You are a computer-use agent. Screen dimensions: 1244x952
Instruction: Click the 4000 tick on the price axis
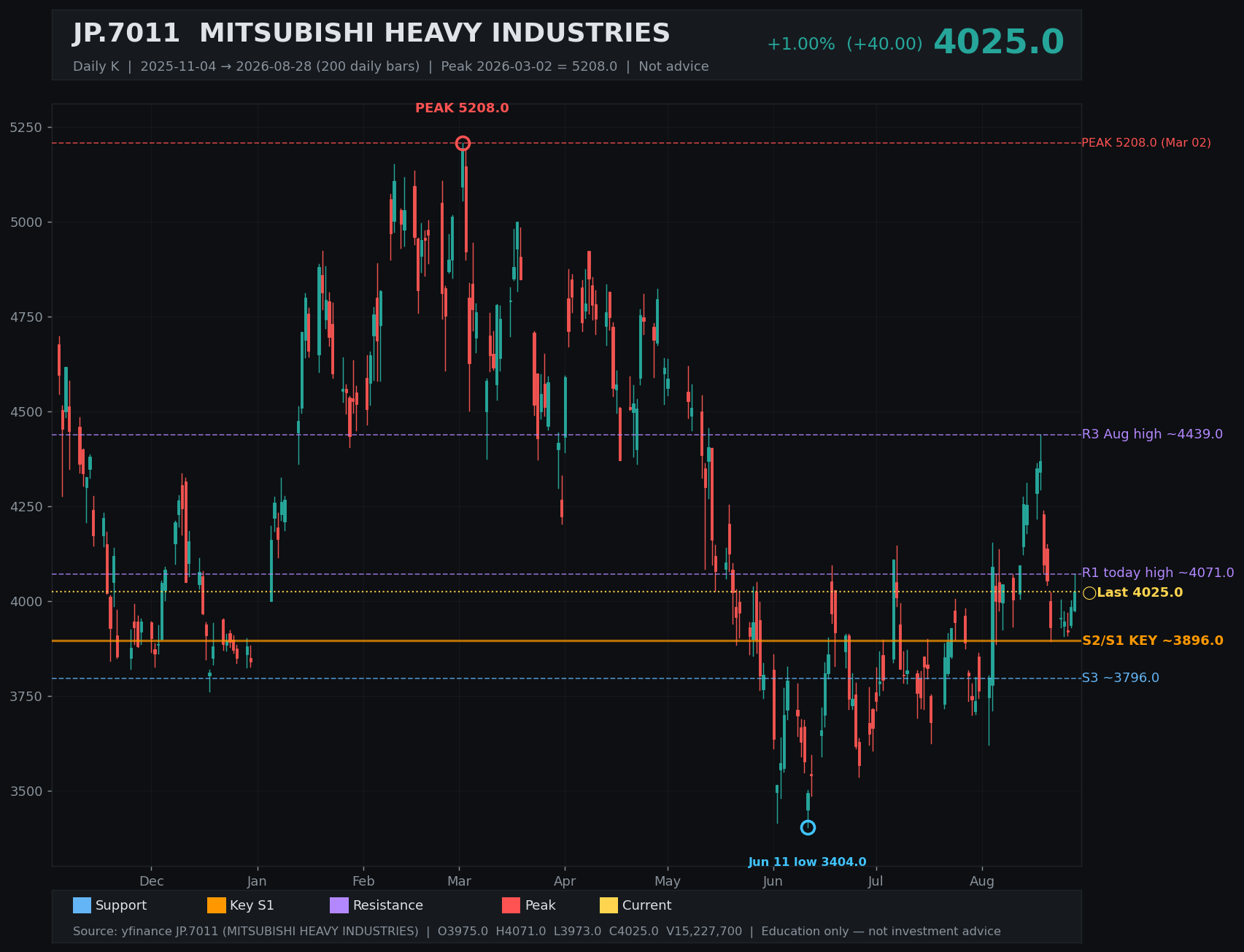(x=26, y=602)
